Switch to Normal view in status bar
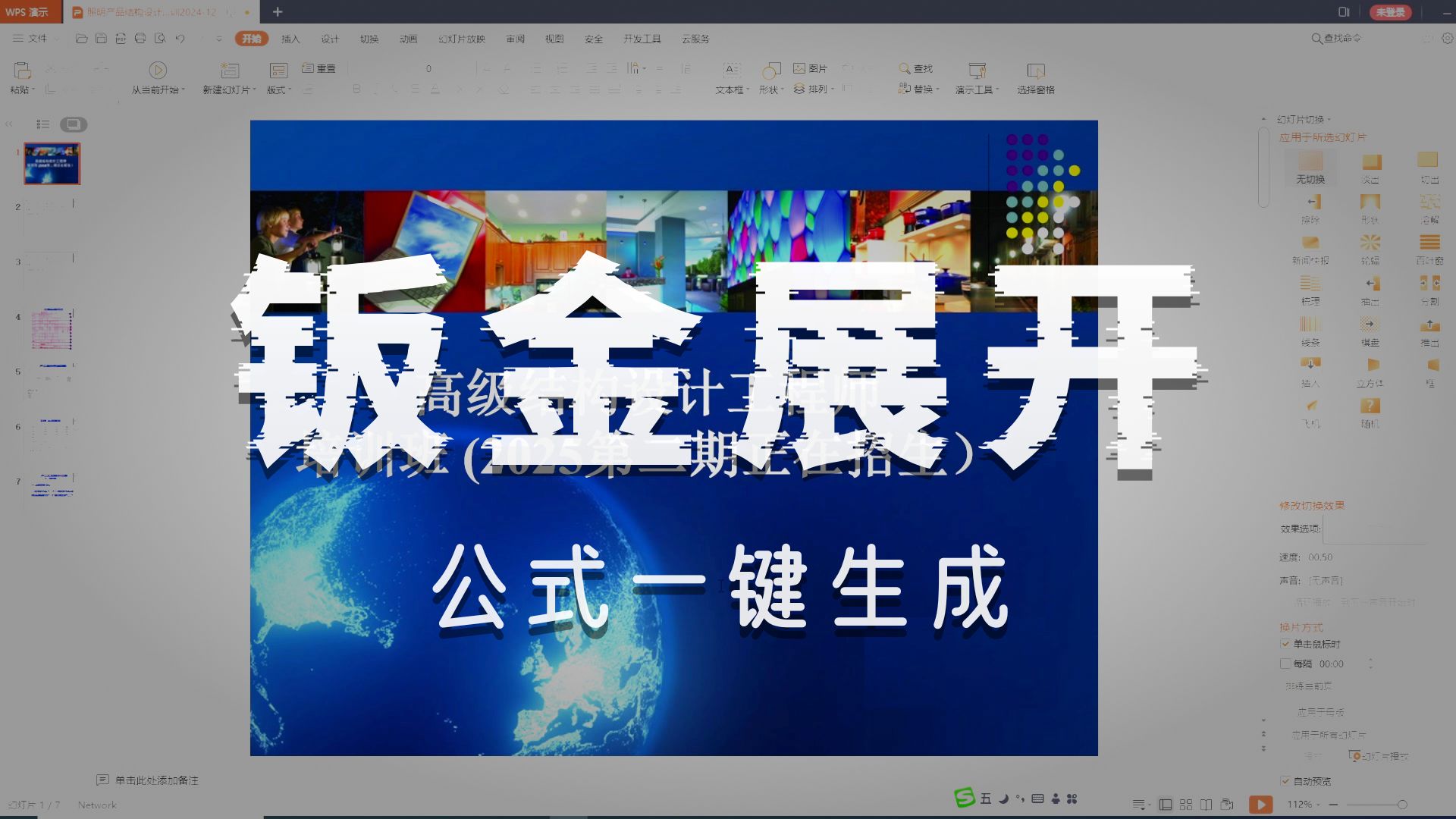 pos(1166,805)
